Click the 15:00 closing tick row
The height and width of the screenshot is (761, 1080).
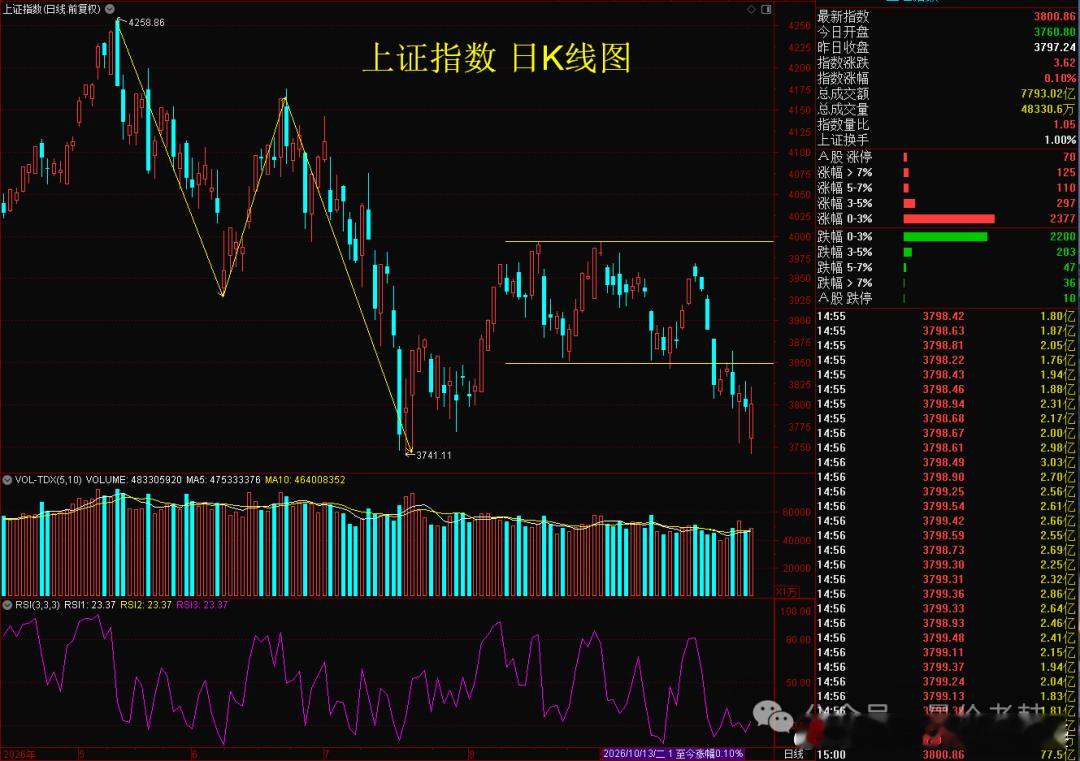[946, 754]
